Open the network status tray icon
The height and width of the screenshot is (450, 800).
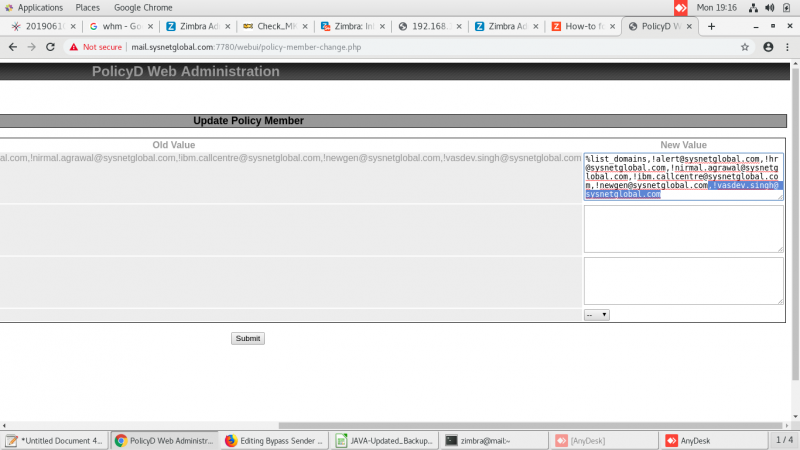[x=753, y=8]
